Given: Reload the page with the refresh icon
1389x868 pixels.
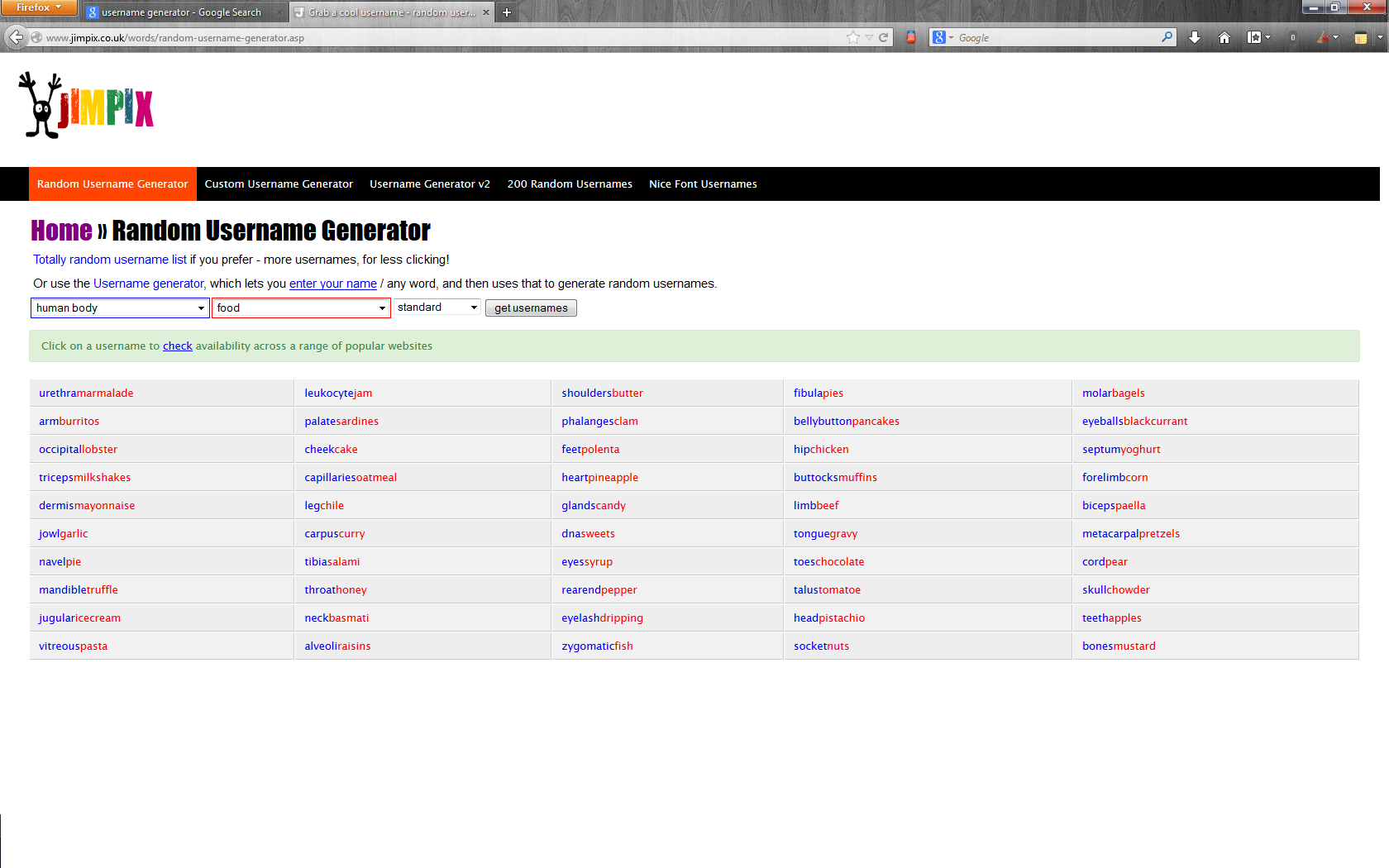Looking at the screenshot, I should 883,37.
